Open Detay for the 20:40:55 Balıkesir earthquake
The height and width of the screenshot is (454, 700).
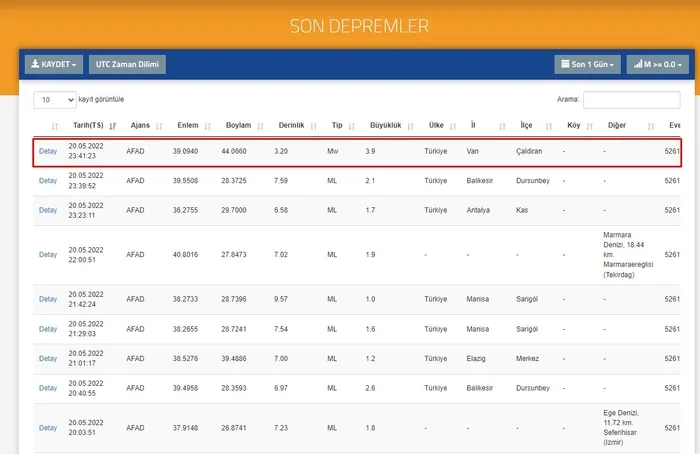click(x=48, y=388)
